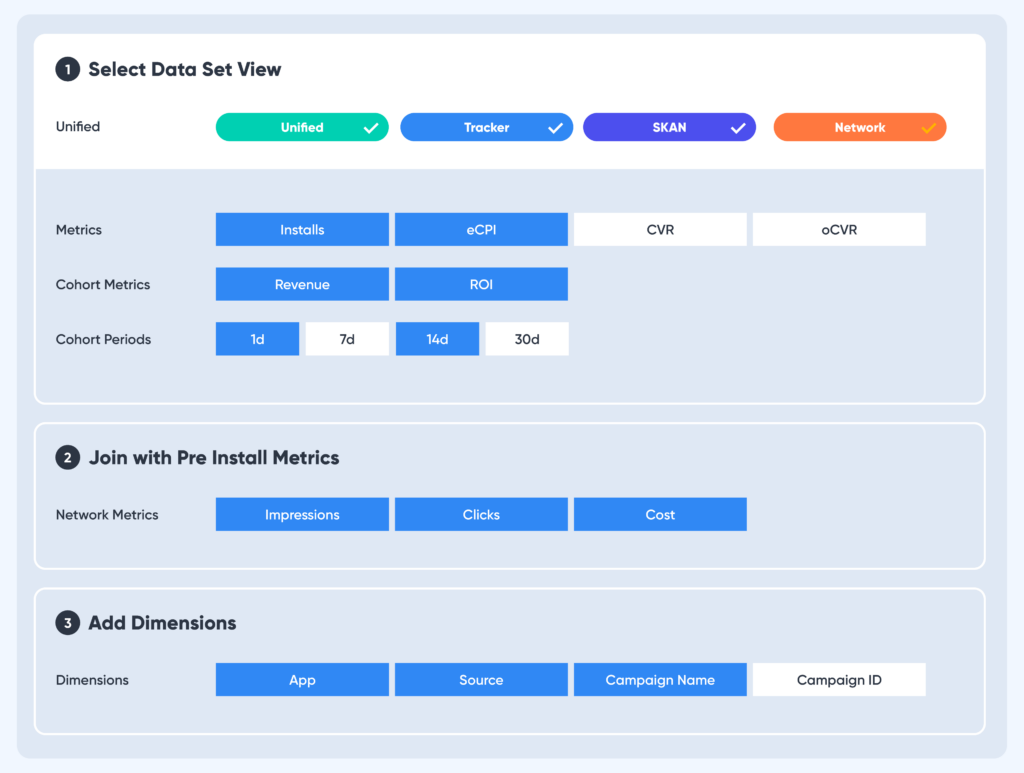This screenshot has width=1024, height=773.
Task: Enable the CVR metric
Action: (x=660, y=230)
